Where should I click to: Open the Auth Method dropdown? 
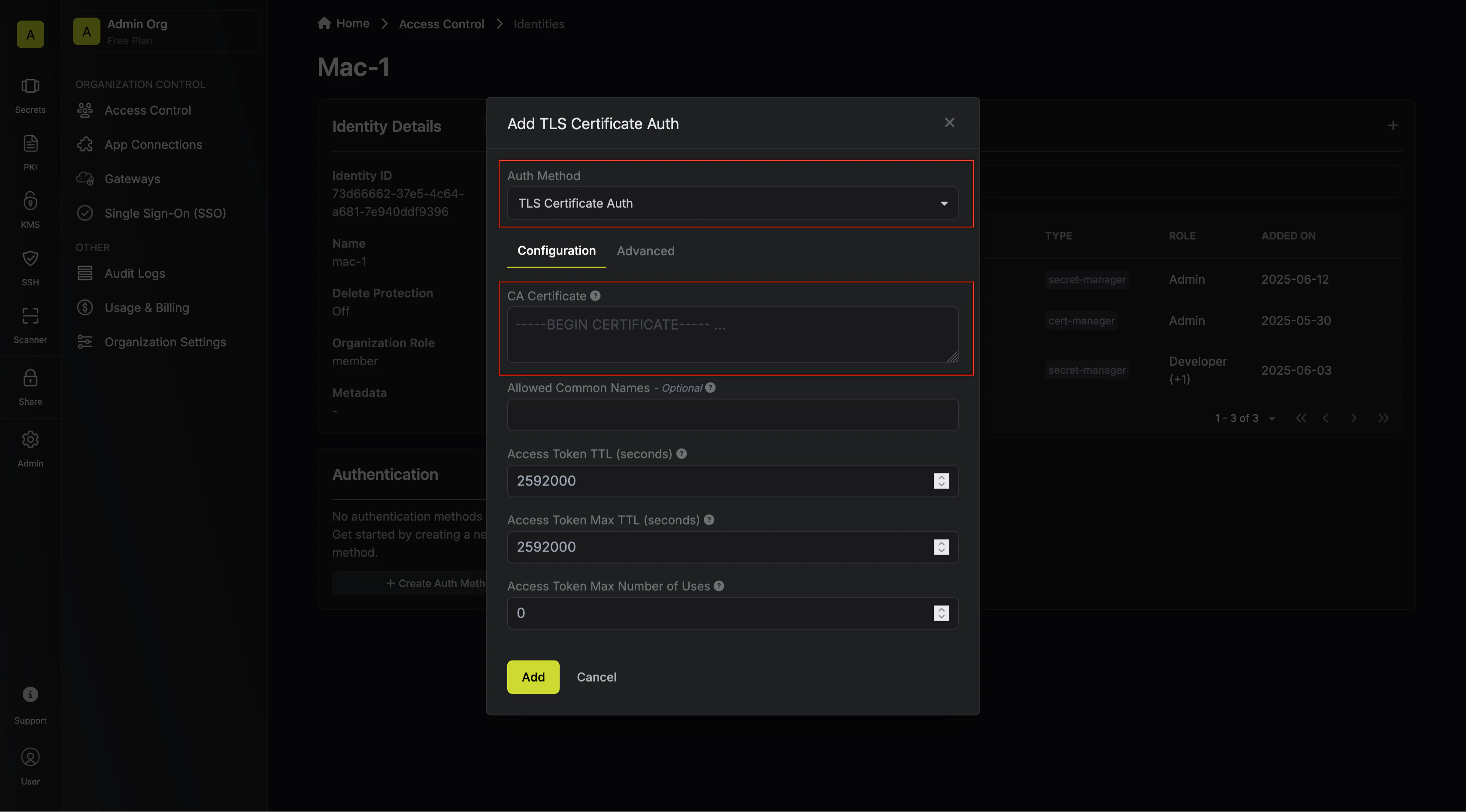pos(733,203)
